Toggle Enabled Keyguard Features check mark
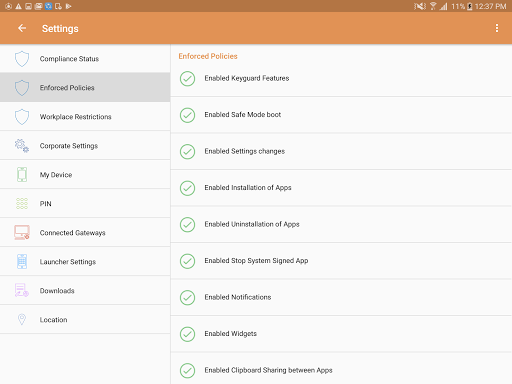 [x=187, y=79]
